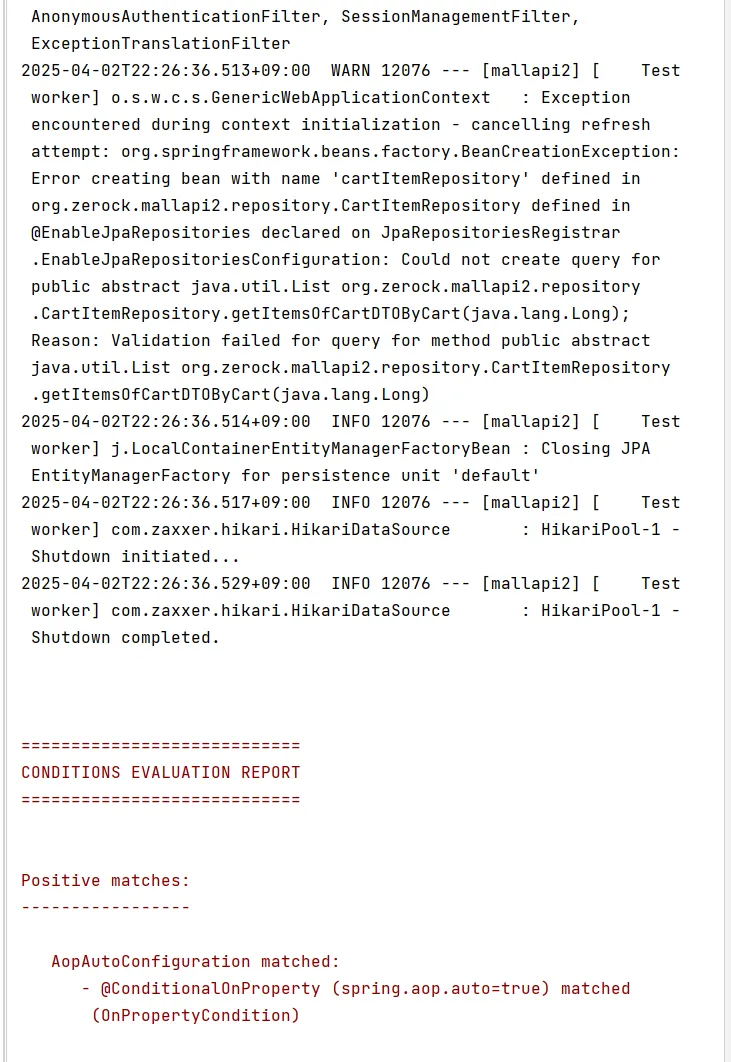Click the 'Positive matches:' line

point(106,880)
